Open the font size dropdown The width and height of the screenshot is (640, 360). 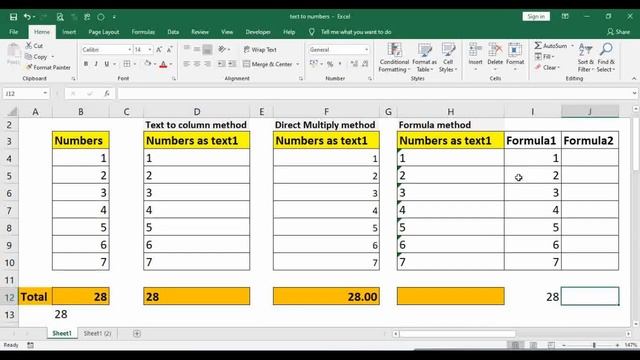[x=150, y=49]
